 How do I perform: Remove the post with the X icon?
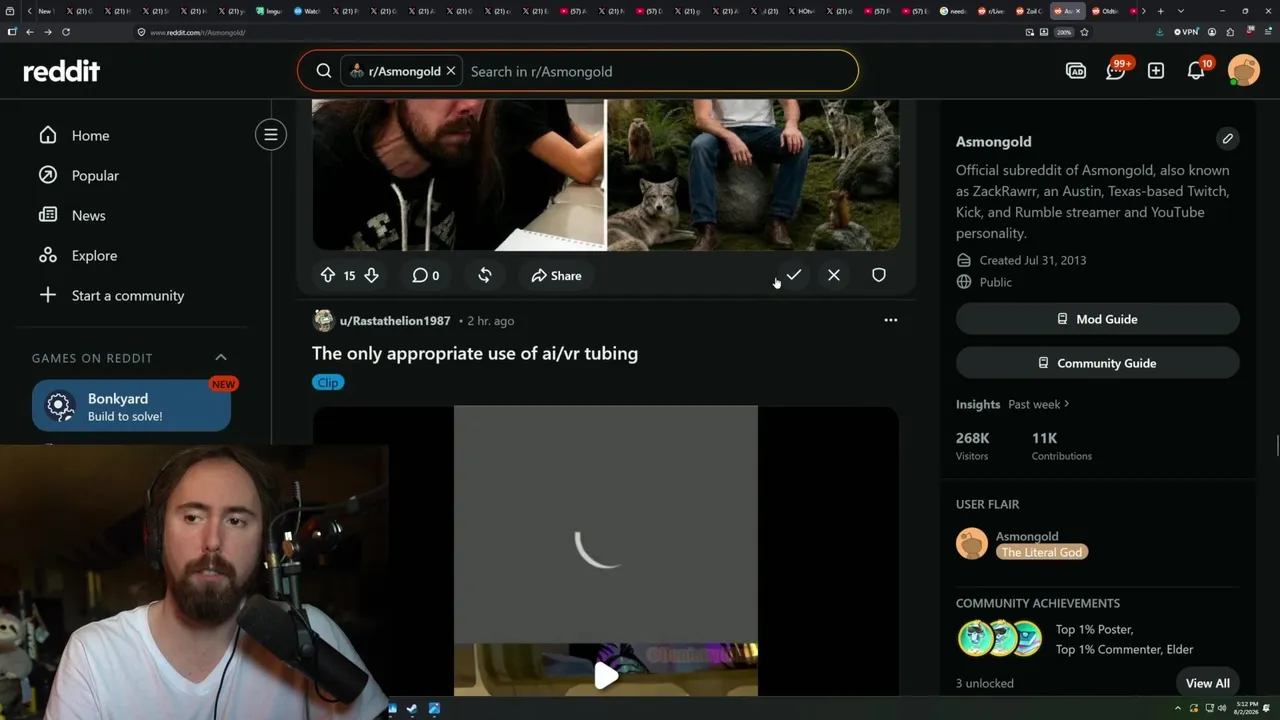834,275
